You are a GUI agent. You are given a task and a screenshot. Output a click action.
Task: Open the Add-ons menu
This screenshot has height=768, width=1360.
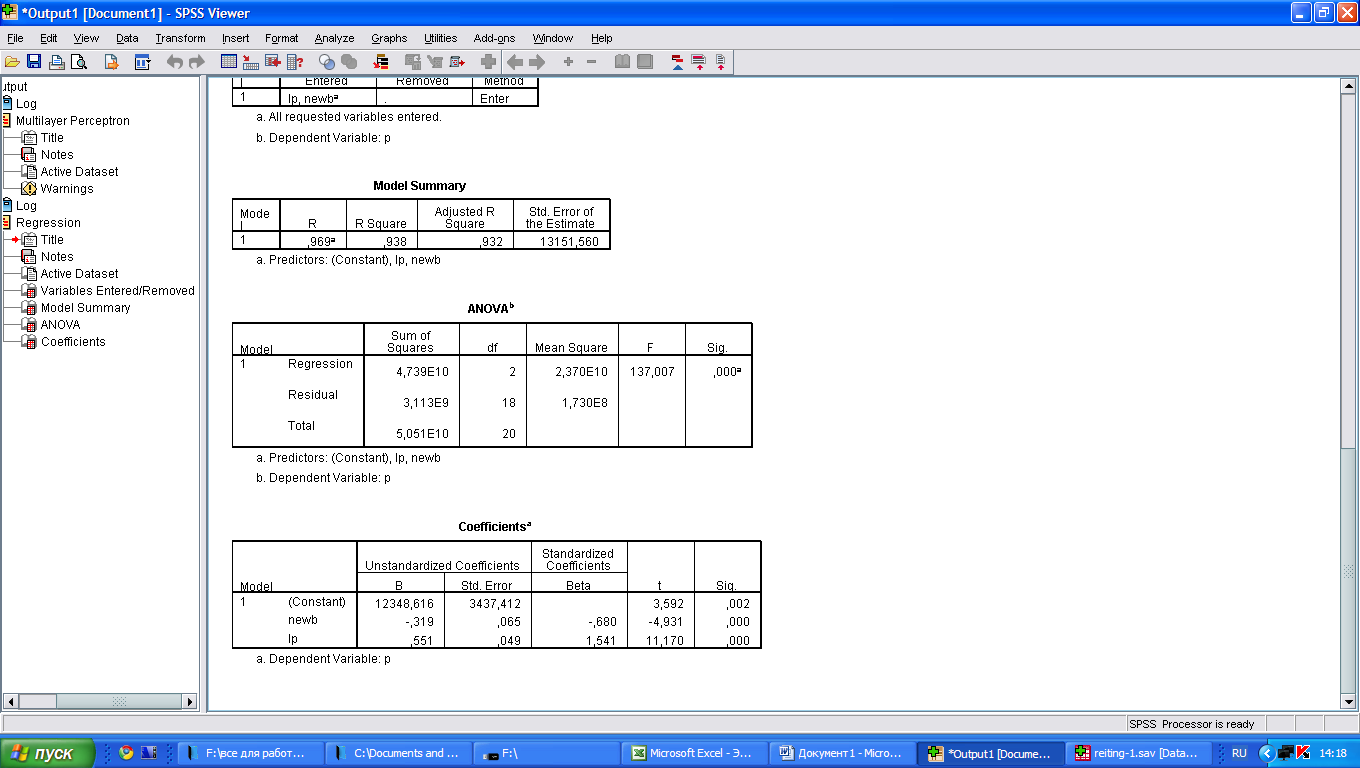(x=494, y=38)
